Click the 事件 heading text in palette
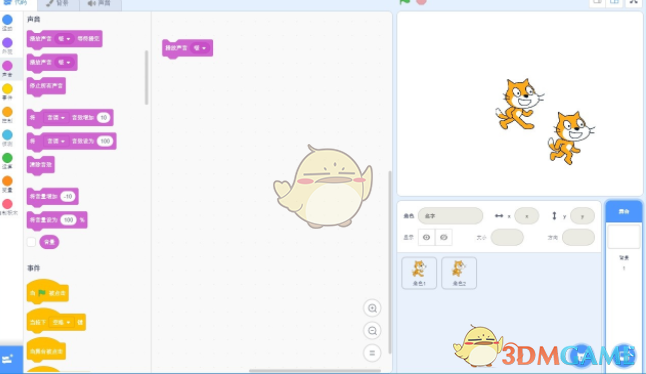The height and width of the screenshot is (374, 646). coord(34,268)
